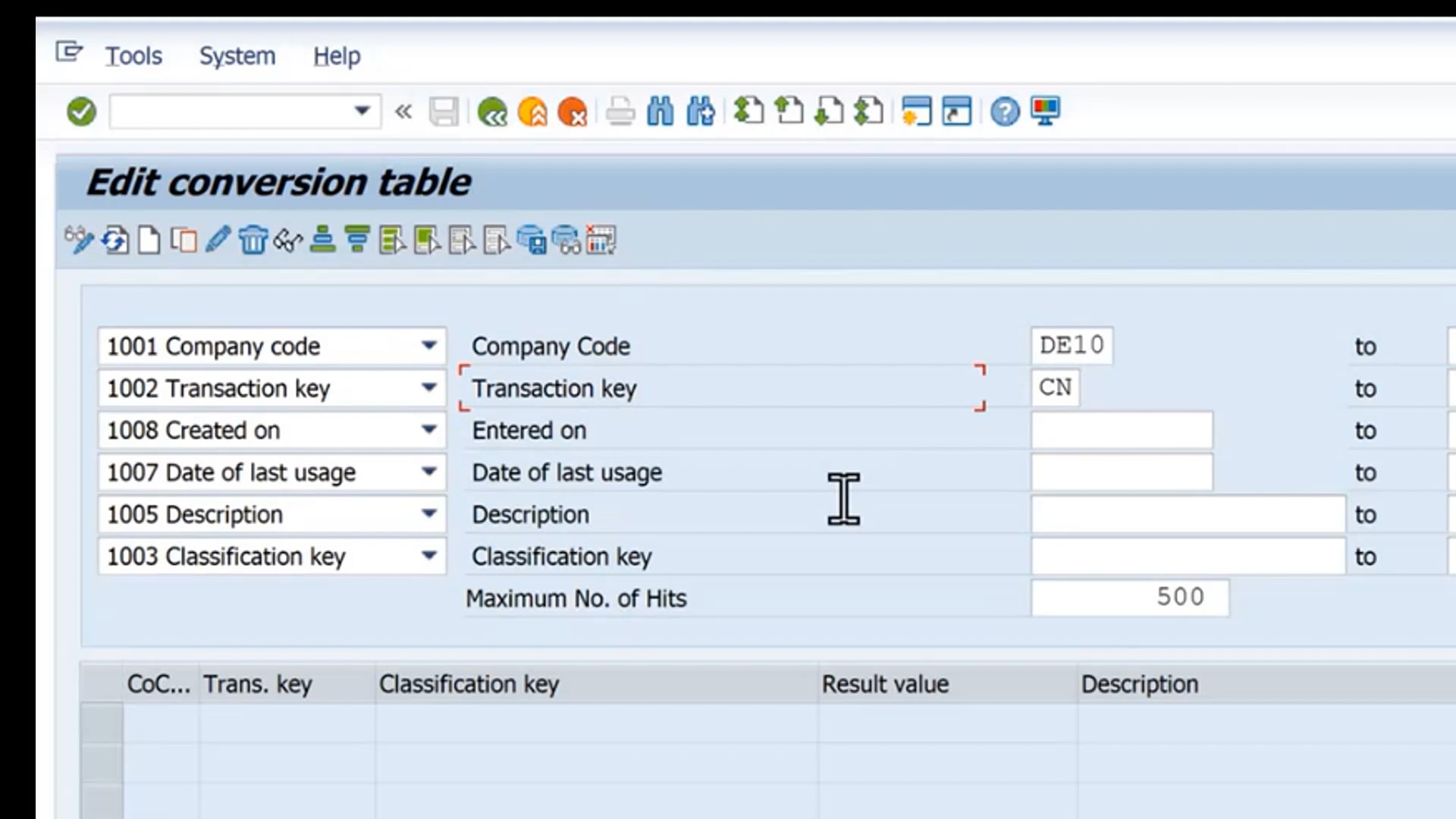The width and height of the screenshot is (1456, 819).
Task: Click the Delete trash can icon
Action: pos(253,240)
